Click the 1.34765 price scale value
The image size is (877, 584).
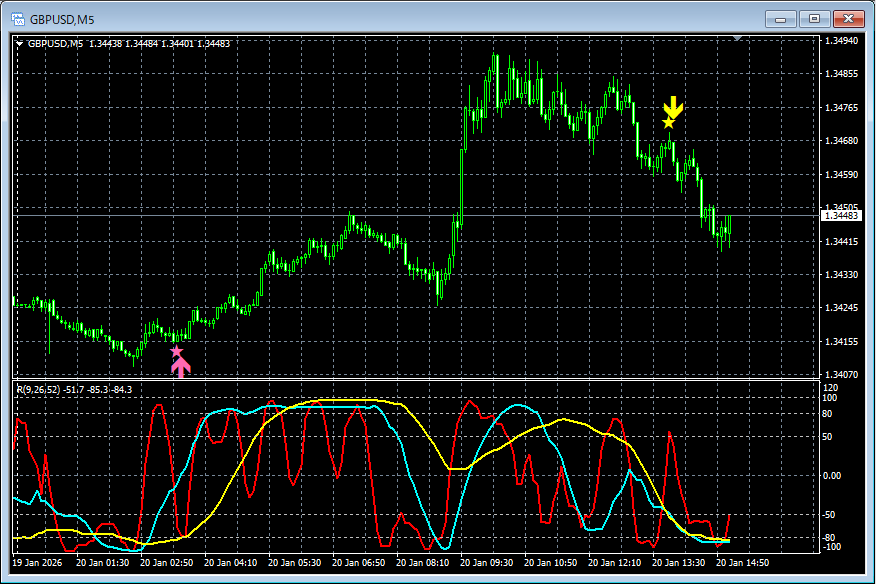click(x=841, y=107)
